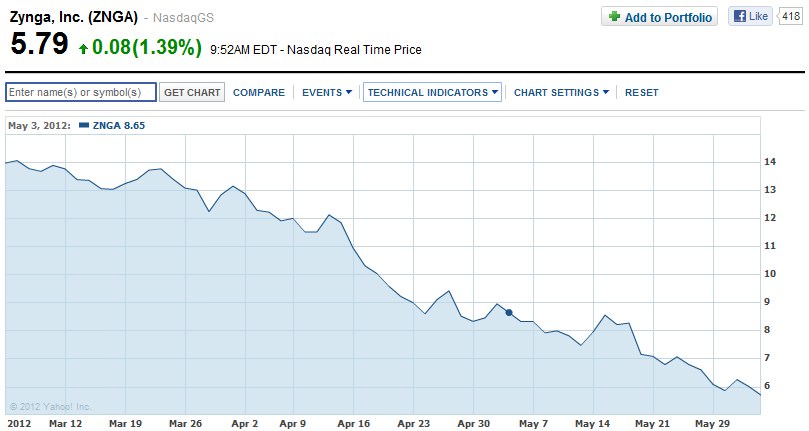Click the 418 likes count bubble

[790, 16]
